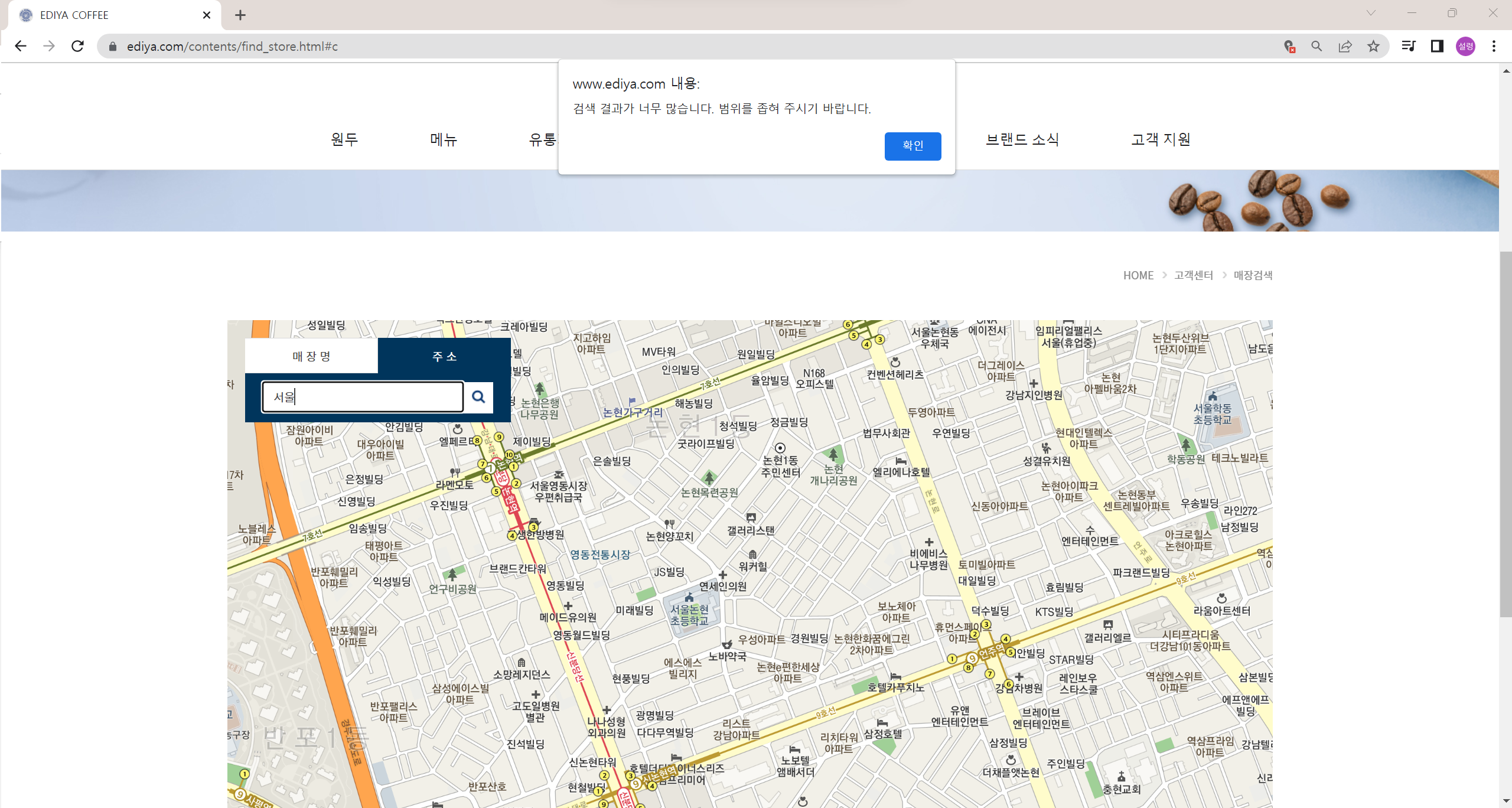Select the 주소 search tab
The width and height of the screenshot is (1512, 808).
[444, 356]
